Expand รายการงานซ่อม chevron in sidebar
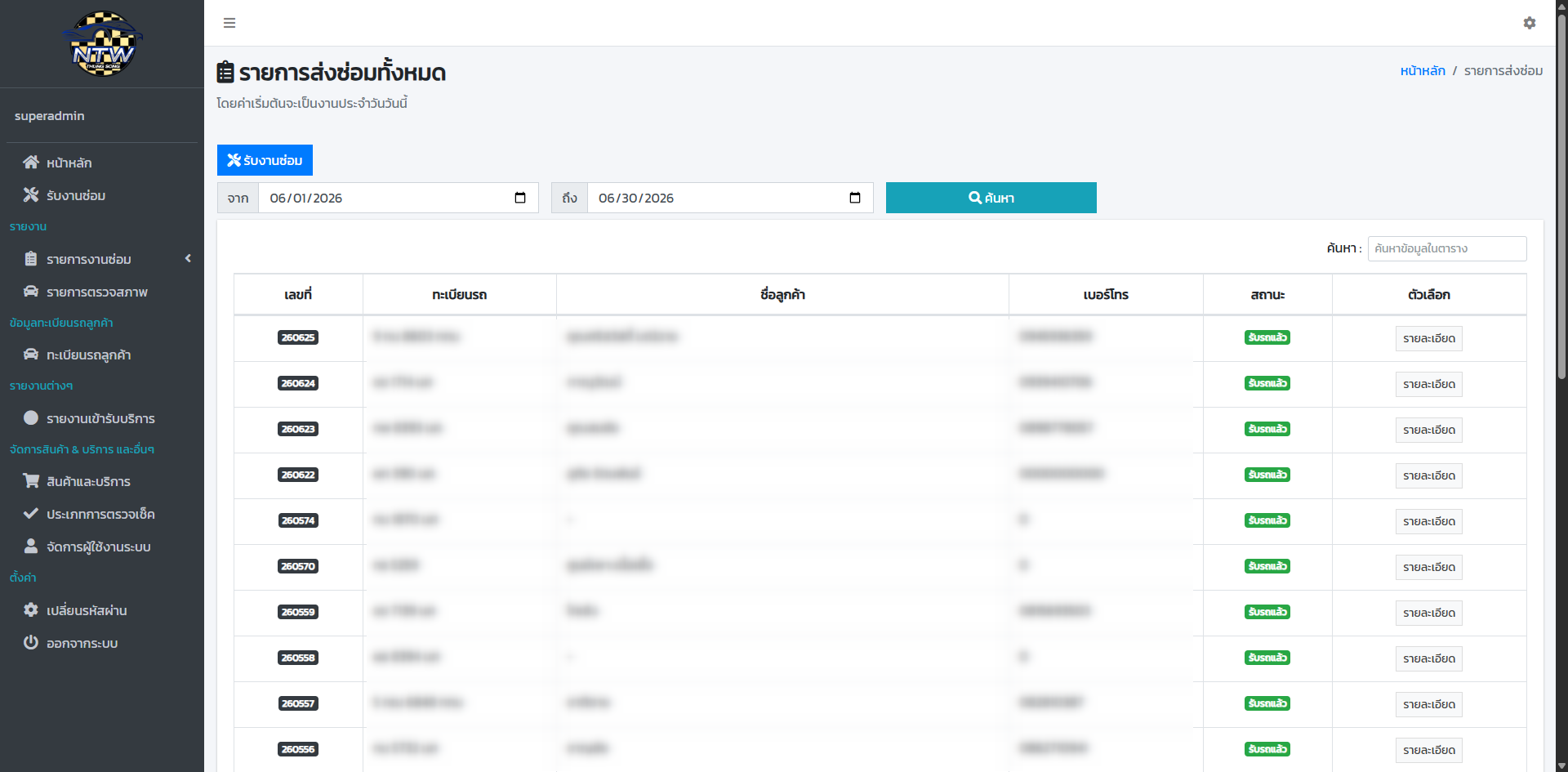 click(188, 258)
